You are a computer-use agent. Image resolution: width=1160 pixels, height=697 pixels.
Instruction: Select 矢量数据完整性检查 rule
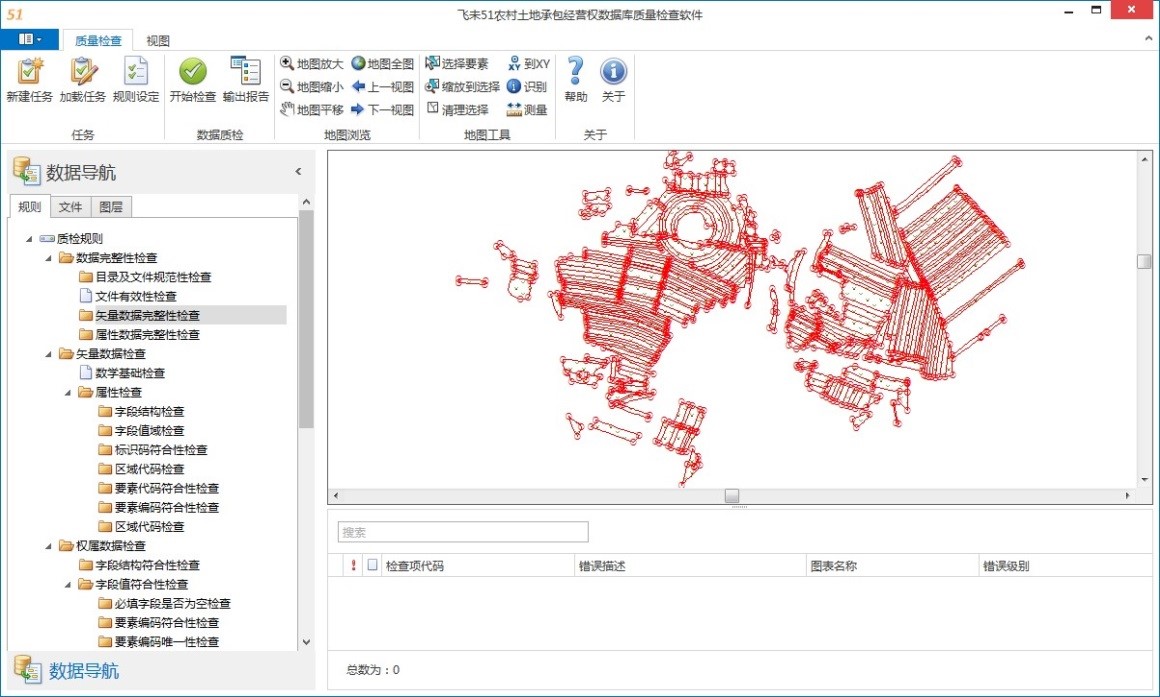click(147, 315)
